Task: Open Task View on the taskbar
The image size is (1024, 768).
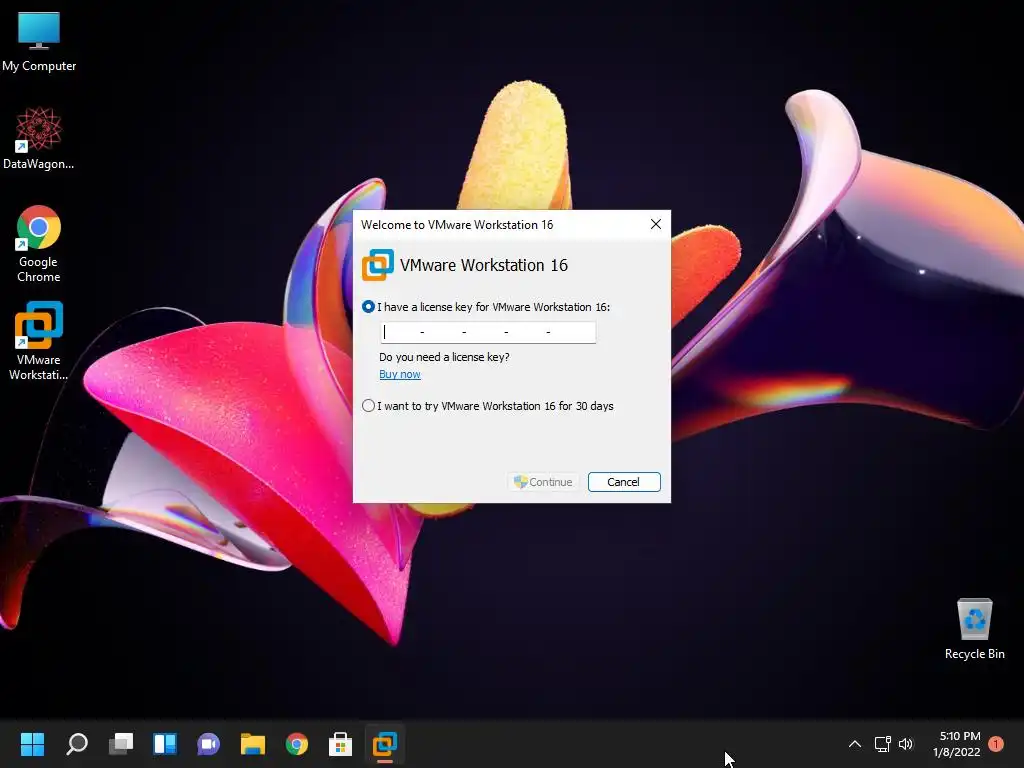Action: coord(121,744)
